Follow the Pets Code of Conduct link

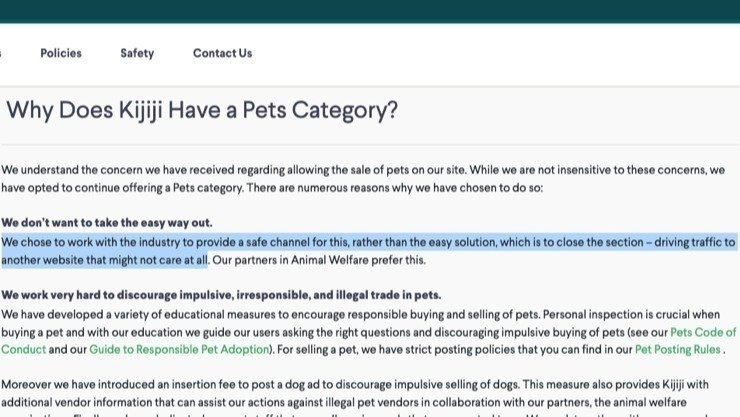click(703, 332)
